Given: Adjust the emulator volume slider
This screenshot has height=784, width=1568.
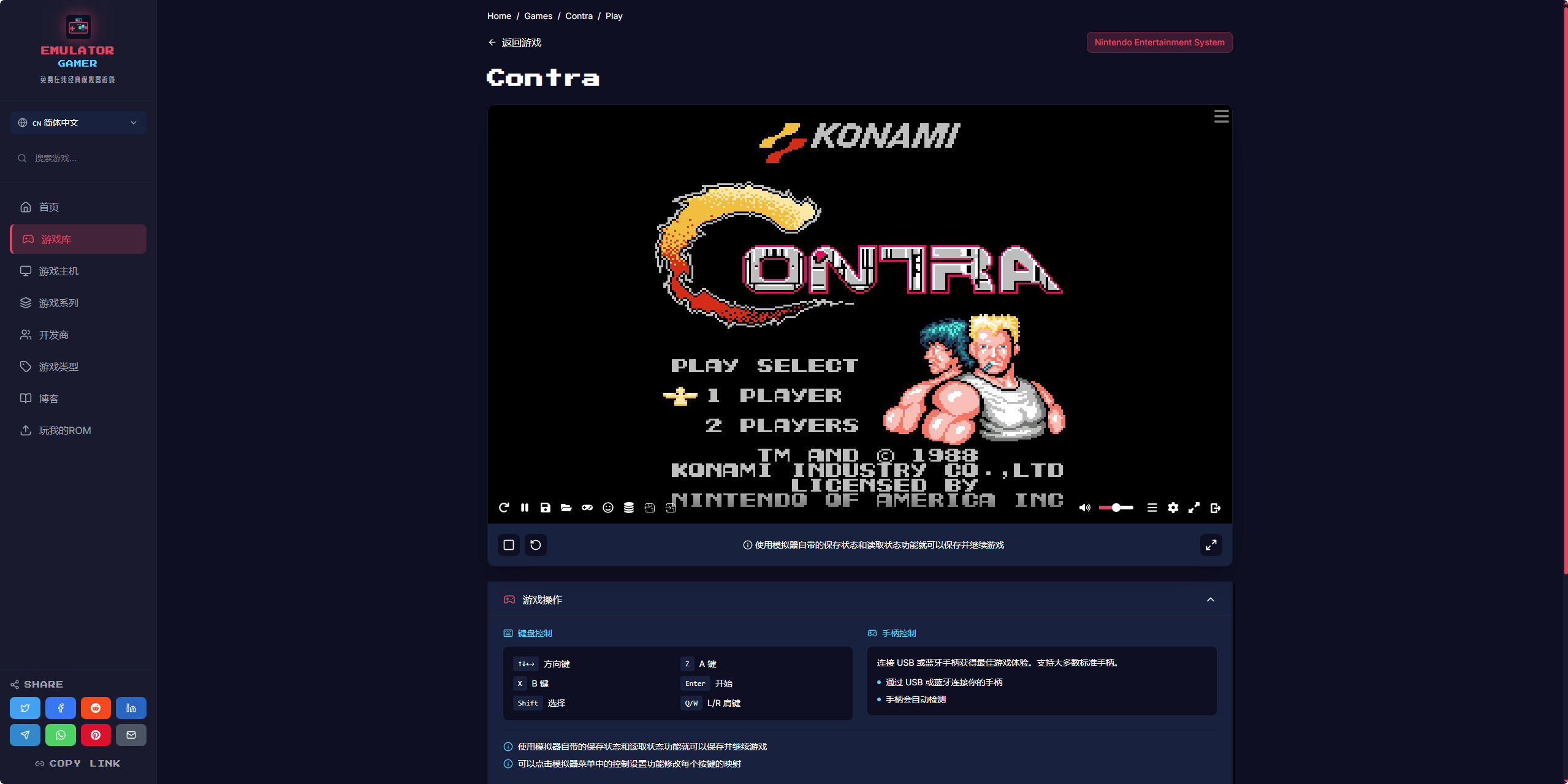Looking at the screenshot, I should (1116, 508).
